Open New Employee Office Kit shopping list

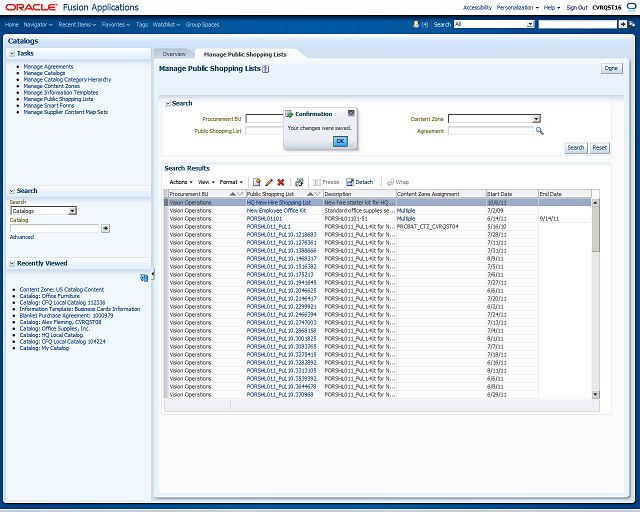(x=276, y=211)
